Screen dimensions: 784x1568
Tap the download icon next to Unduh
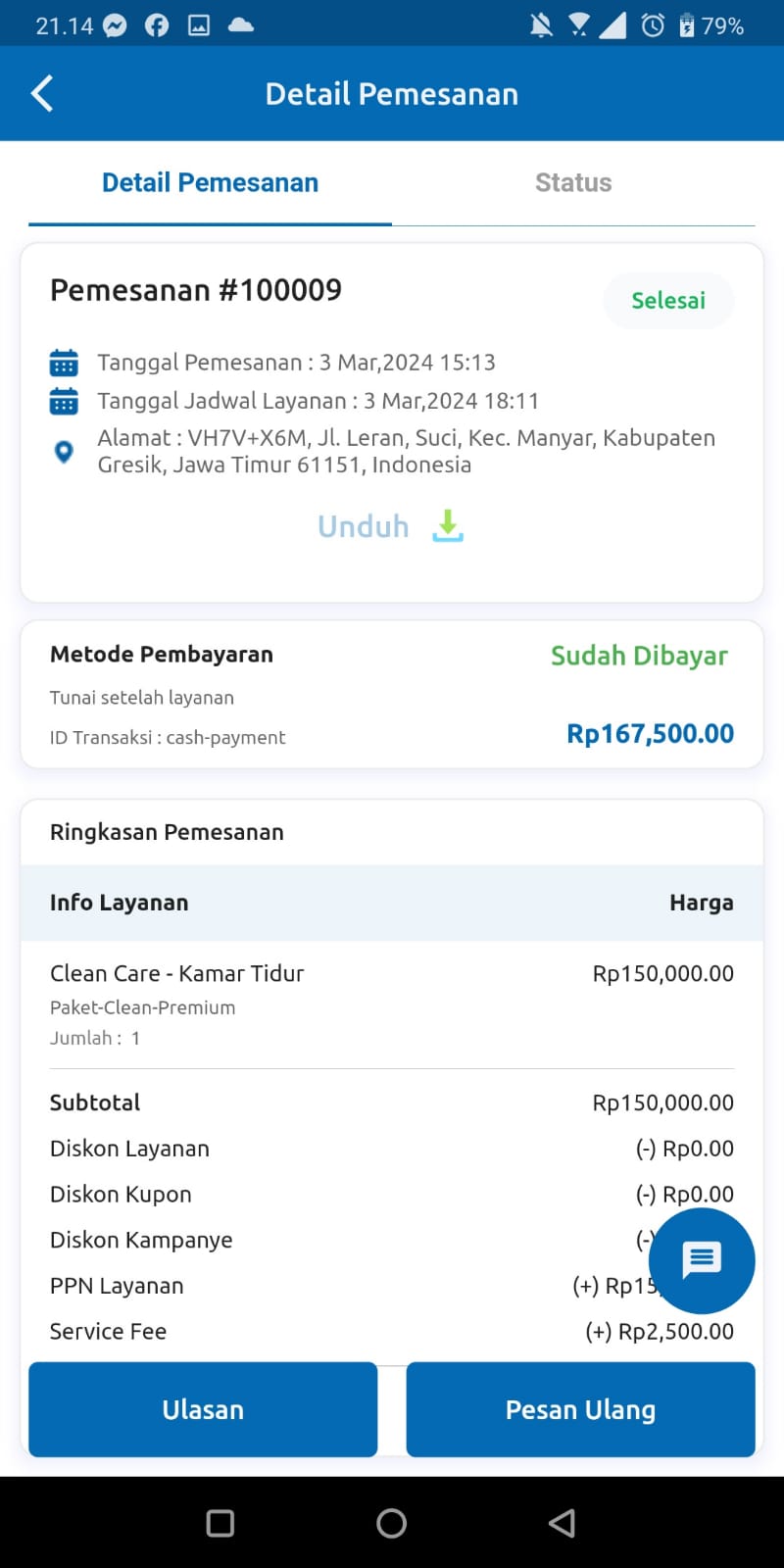(x=447, y=526)
